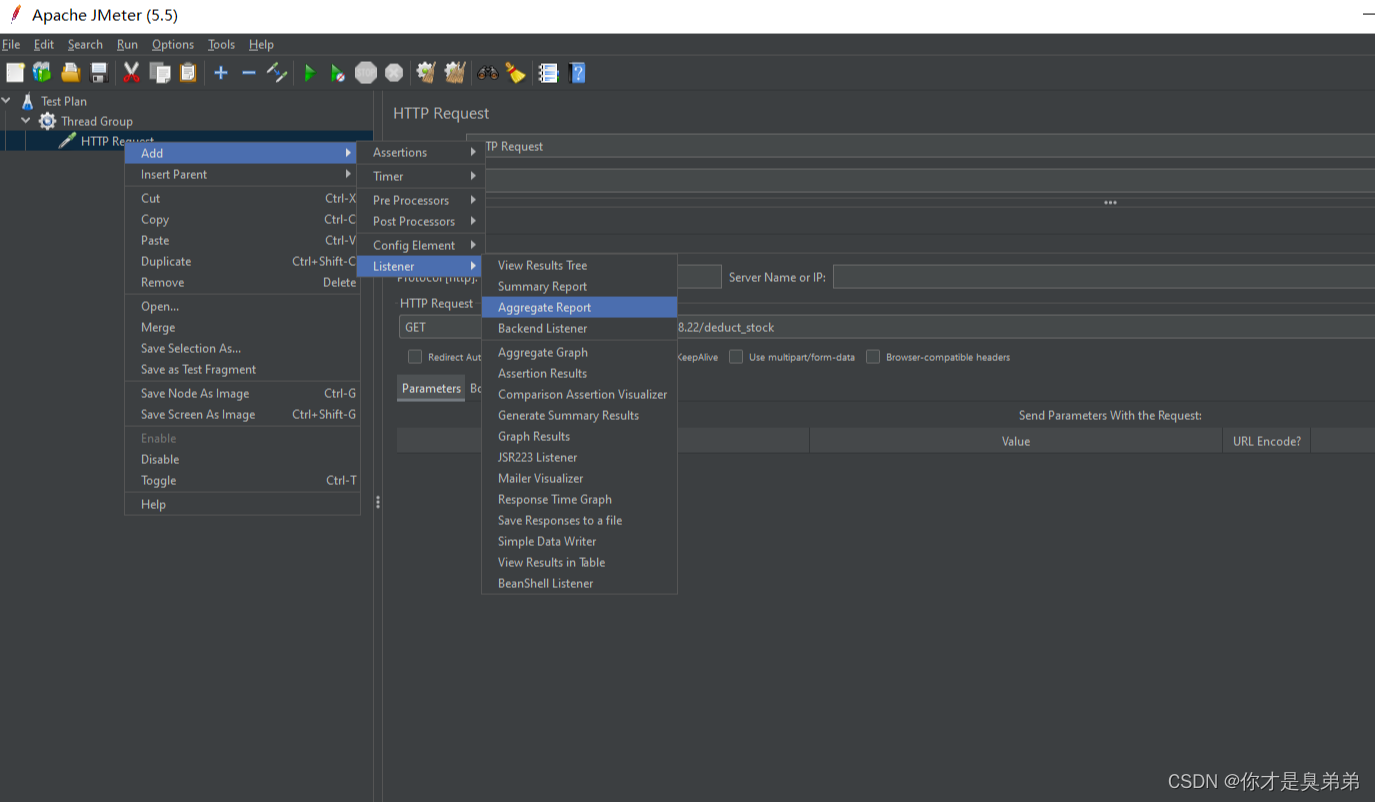This screenshot has width=1375, height=802.
Task: Choose View Results Tree listener
Action: pyautogui.click(x=579, y=265)
